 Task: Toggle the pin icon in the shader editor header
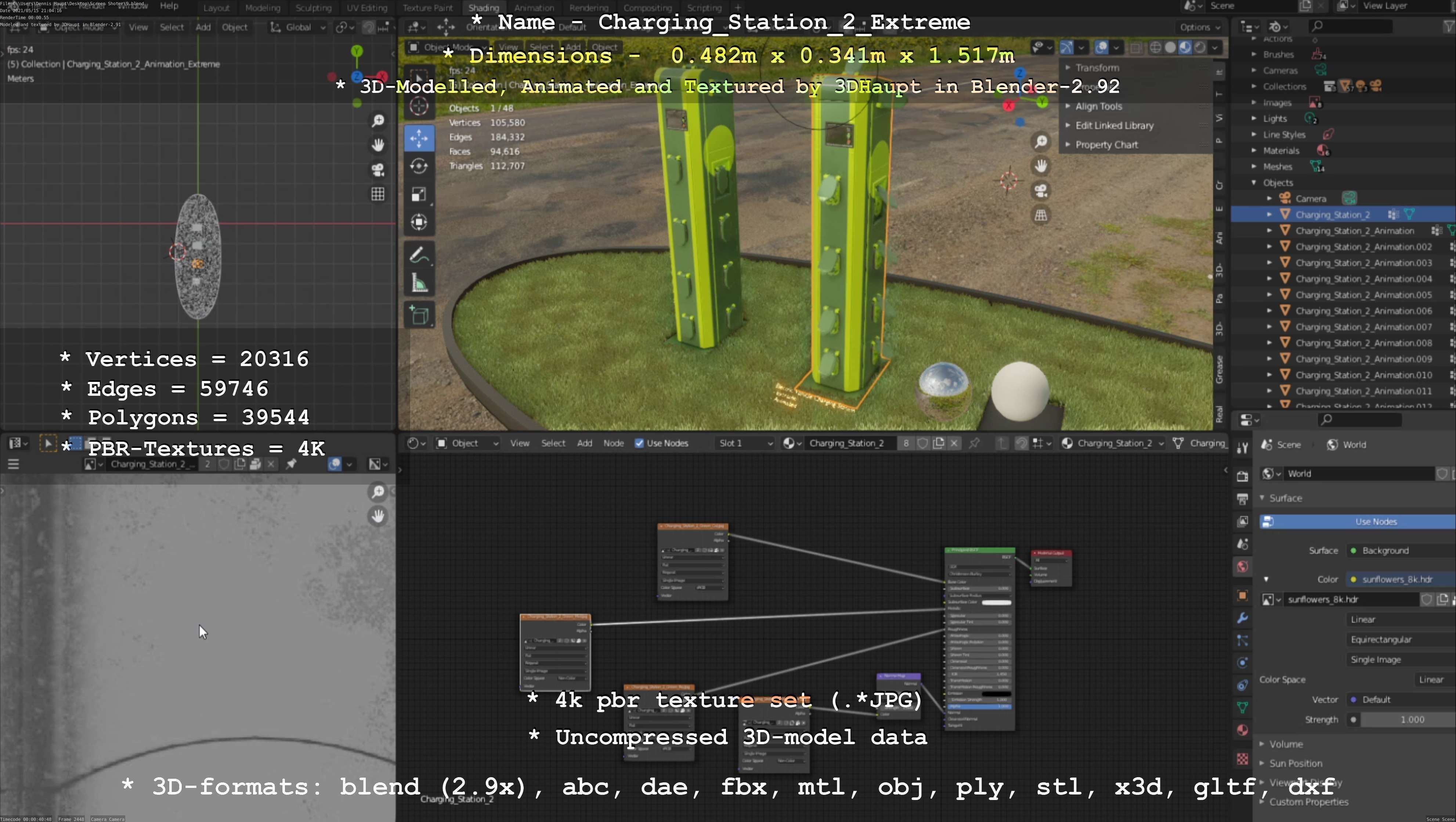pos(975,443)
